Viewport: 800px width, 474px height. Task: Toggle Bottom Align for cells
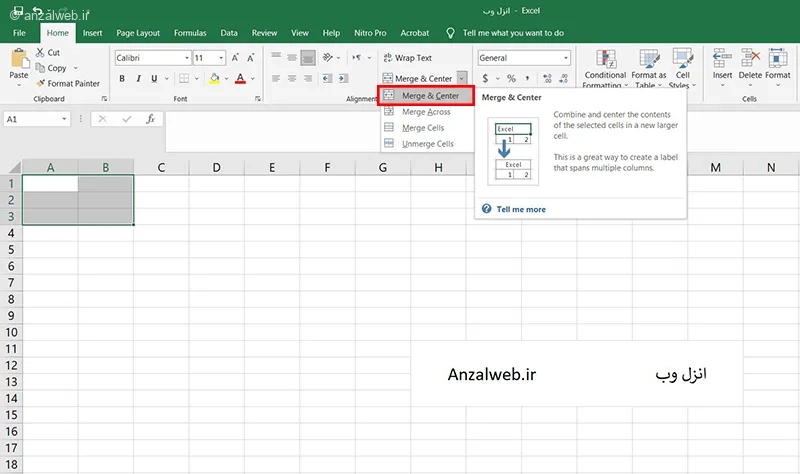pos(308,58)
